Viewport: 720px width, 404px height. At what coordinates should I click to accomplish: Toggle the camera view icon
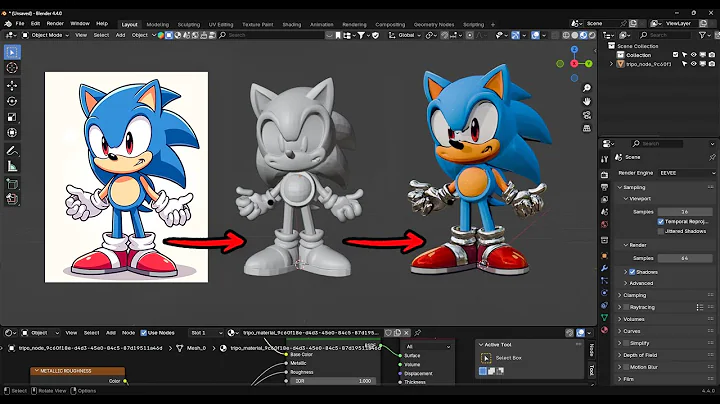click(587, 115)
